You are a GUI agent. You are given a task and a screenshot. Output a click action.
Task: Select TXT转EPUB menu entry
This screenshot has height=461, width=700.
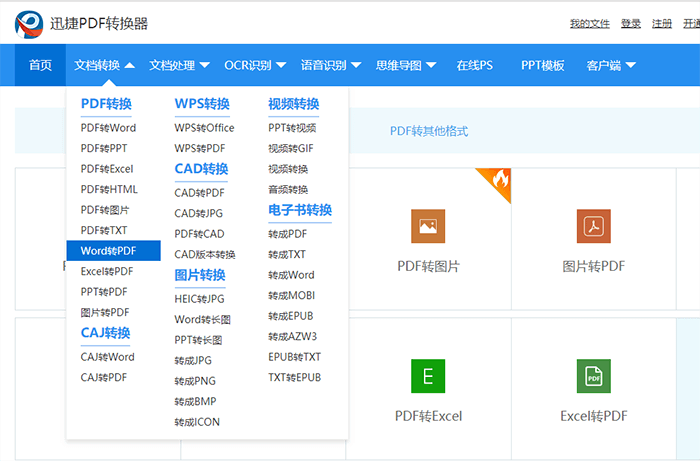[294, 378]
